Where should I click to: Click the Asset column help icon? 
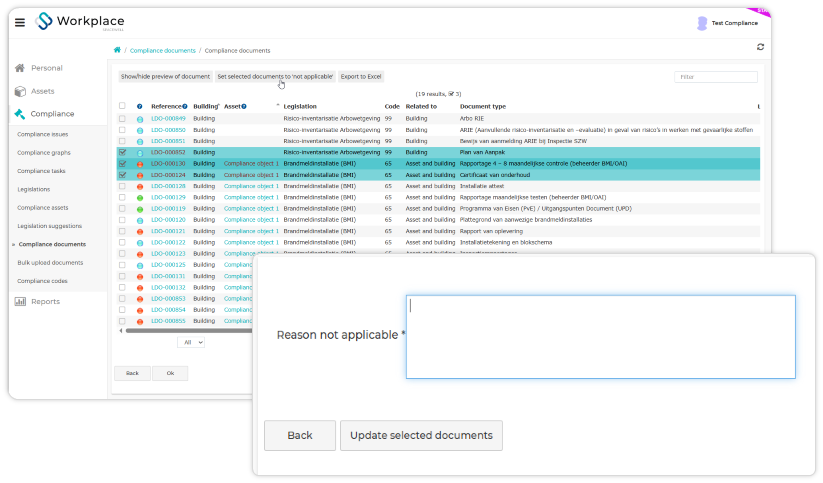(x=244, y=107)
